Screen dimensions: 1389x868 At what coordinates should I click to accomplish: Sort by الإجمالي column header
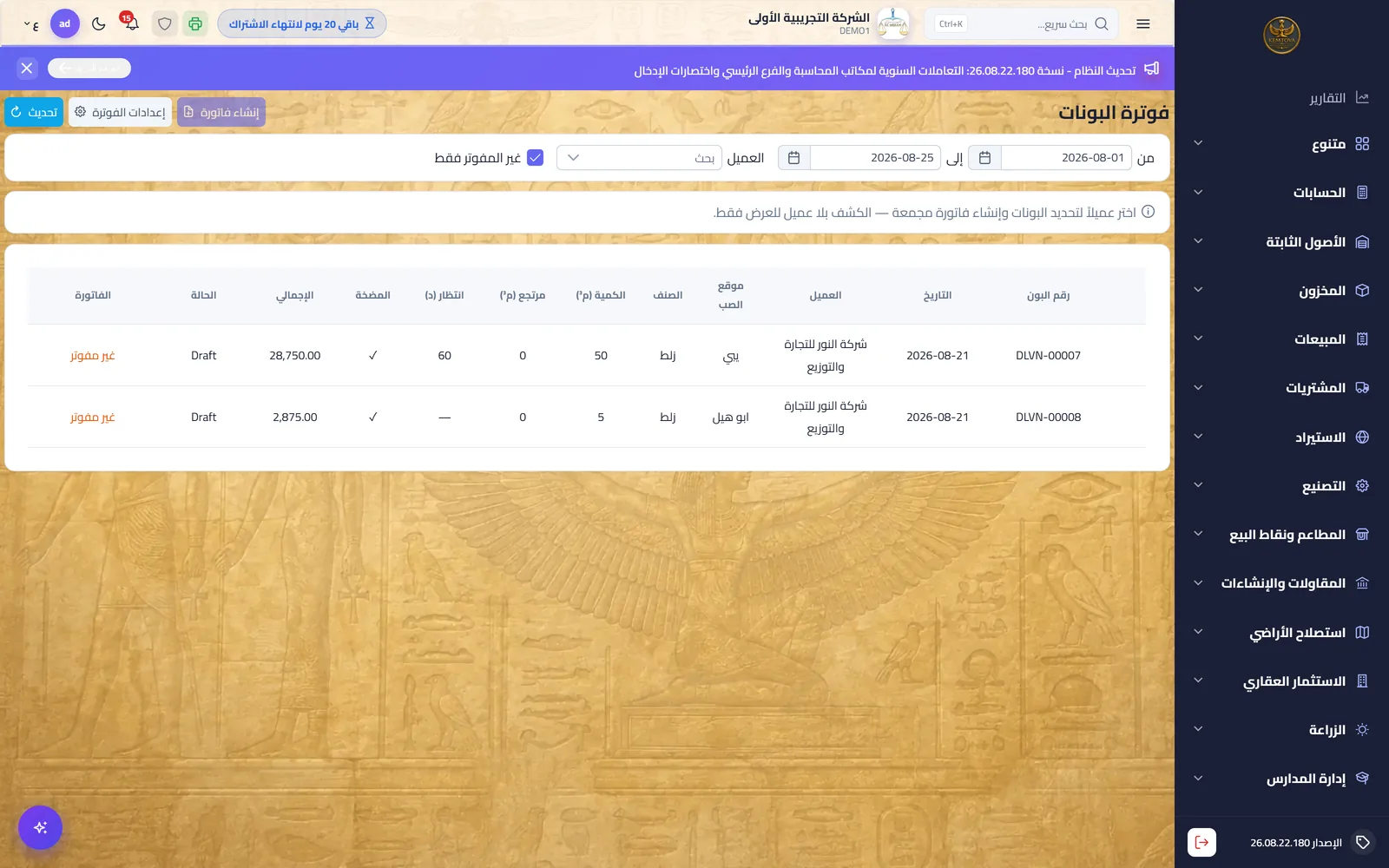295,295
